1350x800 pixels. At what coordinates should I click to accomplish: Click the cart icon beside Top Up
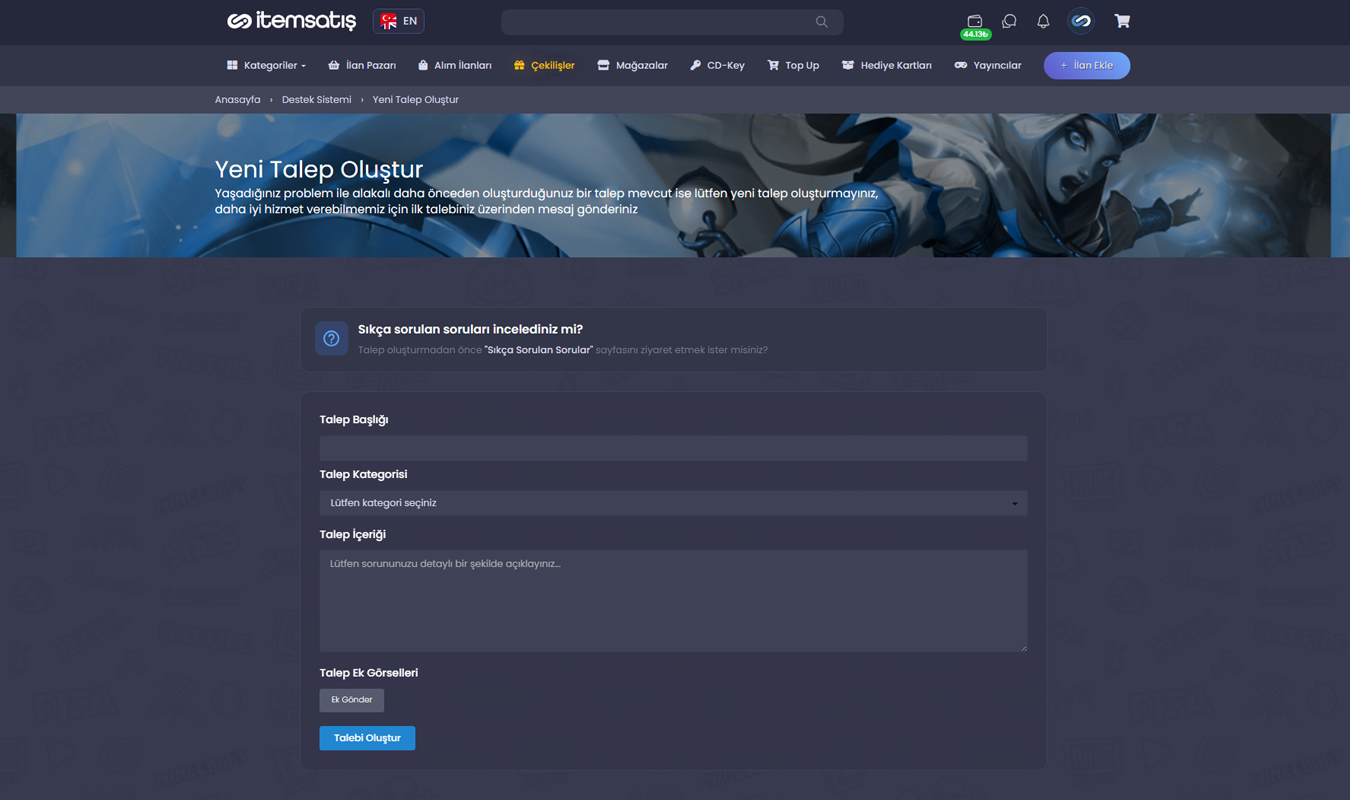coord(773,65)
